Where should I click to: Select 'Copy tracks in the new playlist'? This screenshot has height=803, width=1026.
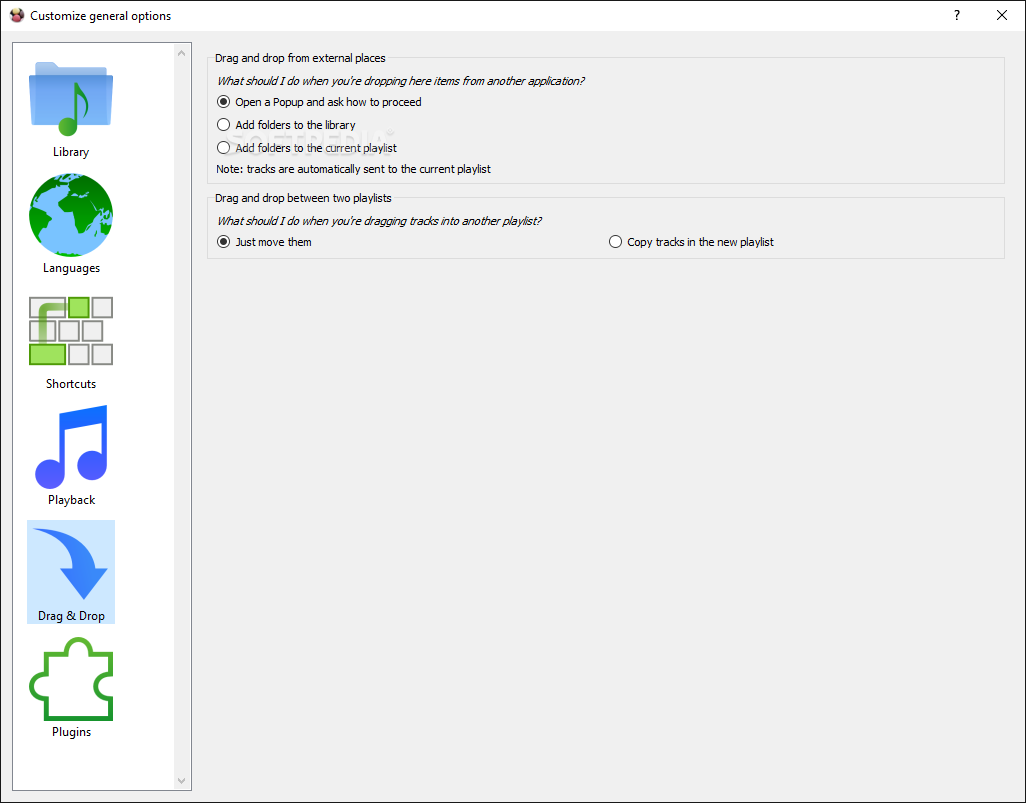pyautogui.click(x=691, y=242)
